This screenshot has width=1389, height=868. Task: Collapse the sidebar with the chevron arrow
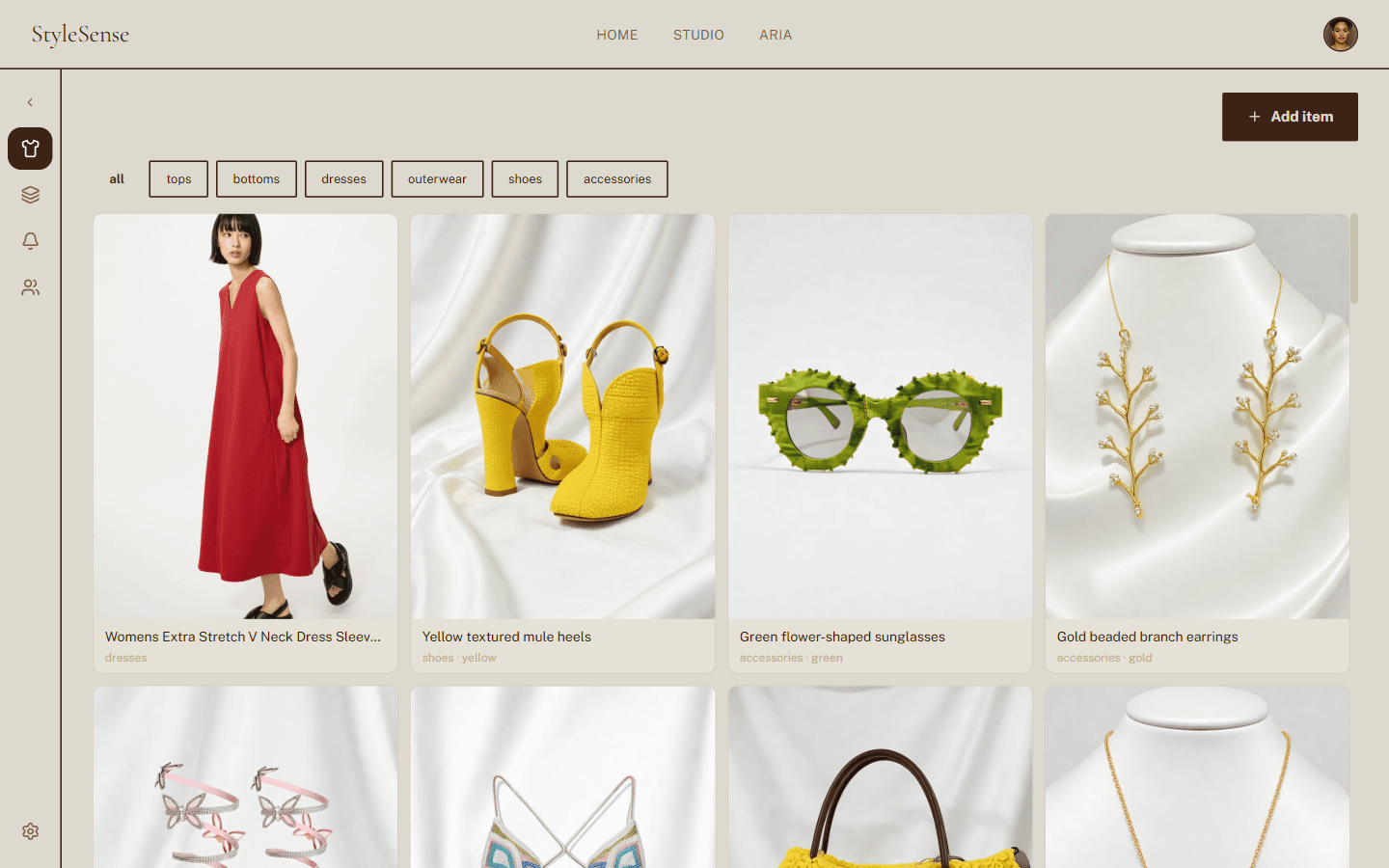[30, 102]
